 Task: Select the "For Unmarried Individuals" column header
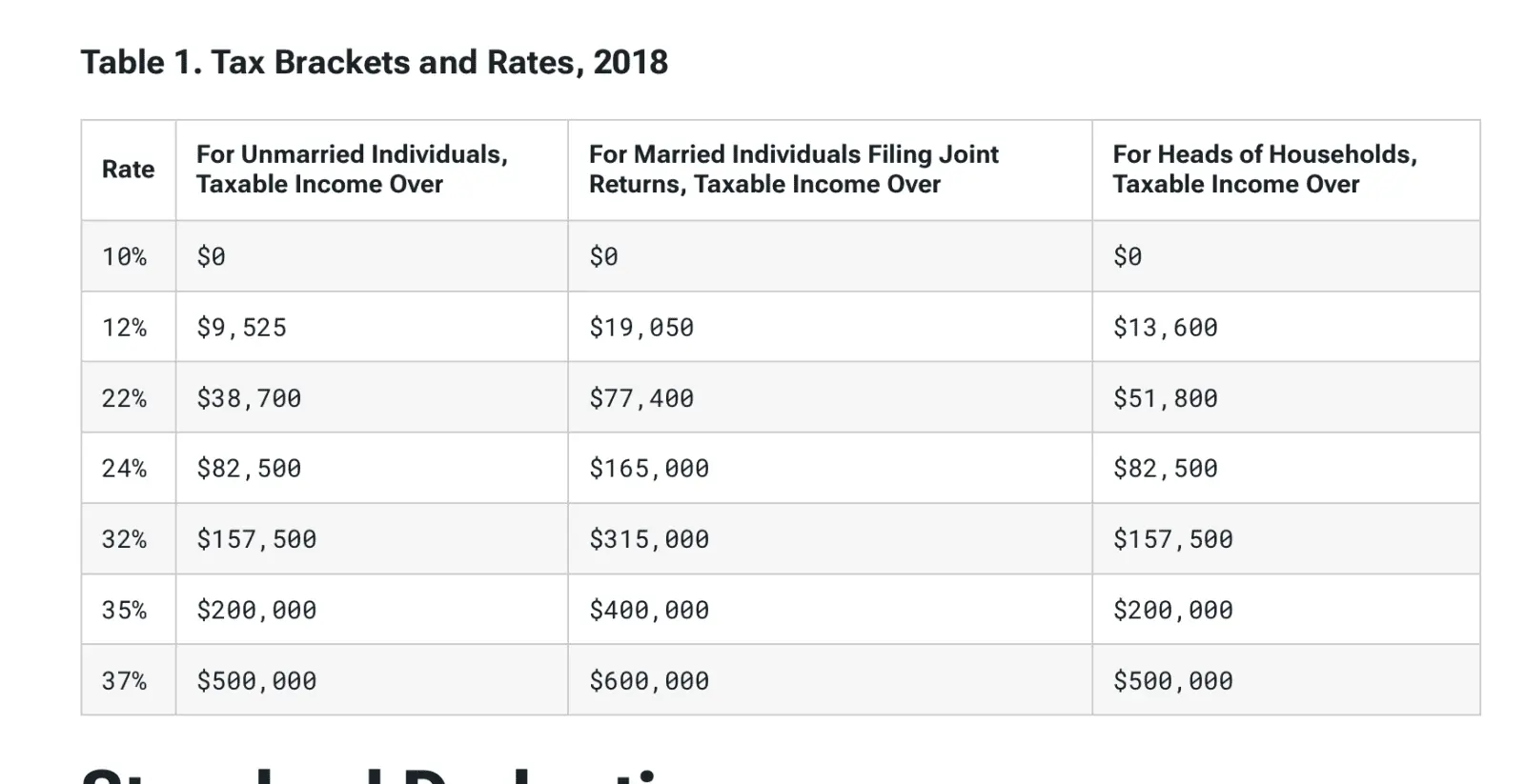[x=352, y=170]
